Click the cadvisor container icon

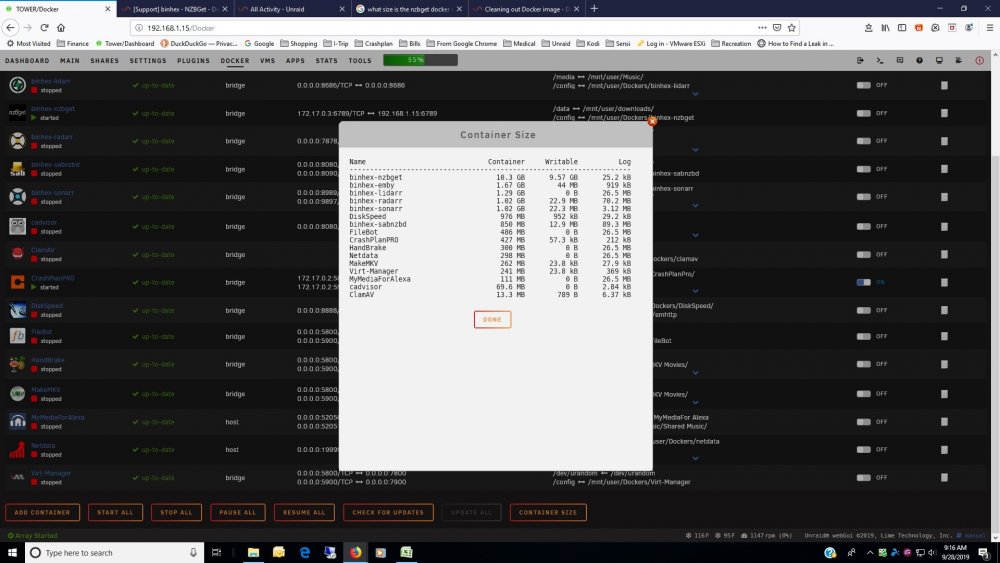point(17,226)
